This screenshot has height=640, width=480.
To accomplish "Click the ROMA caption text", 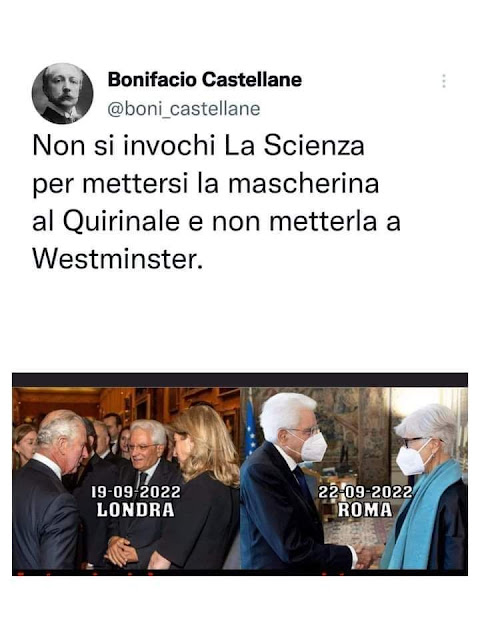I will point(365,510).
